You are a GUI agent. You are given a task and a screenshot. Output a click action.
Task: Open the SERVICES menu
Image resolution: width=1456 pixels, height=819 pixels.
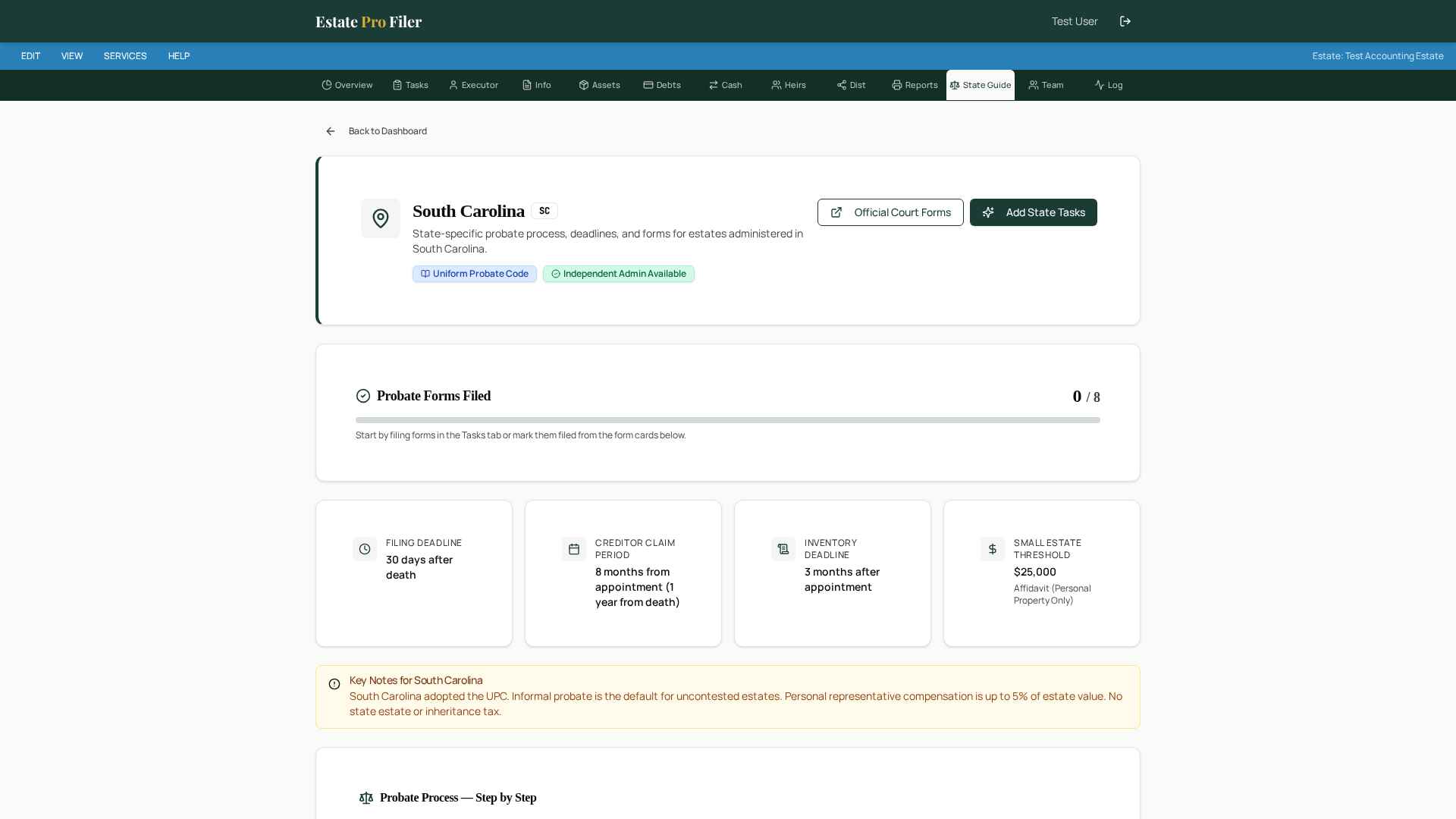125,56
